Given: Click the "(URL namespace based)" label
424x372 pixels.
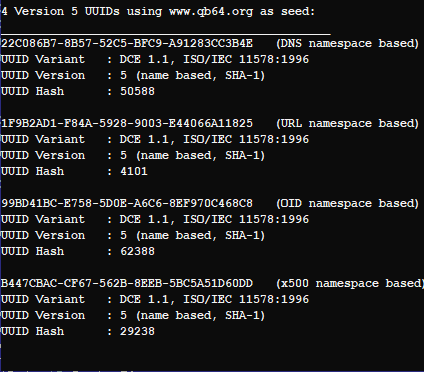Looking at the screenshot, I should [347, 124].
